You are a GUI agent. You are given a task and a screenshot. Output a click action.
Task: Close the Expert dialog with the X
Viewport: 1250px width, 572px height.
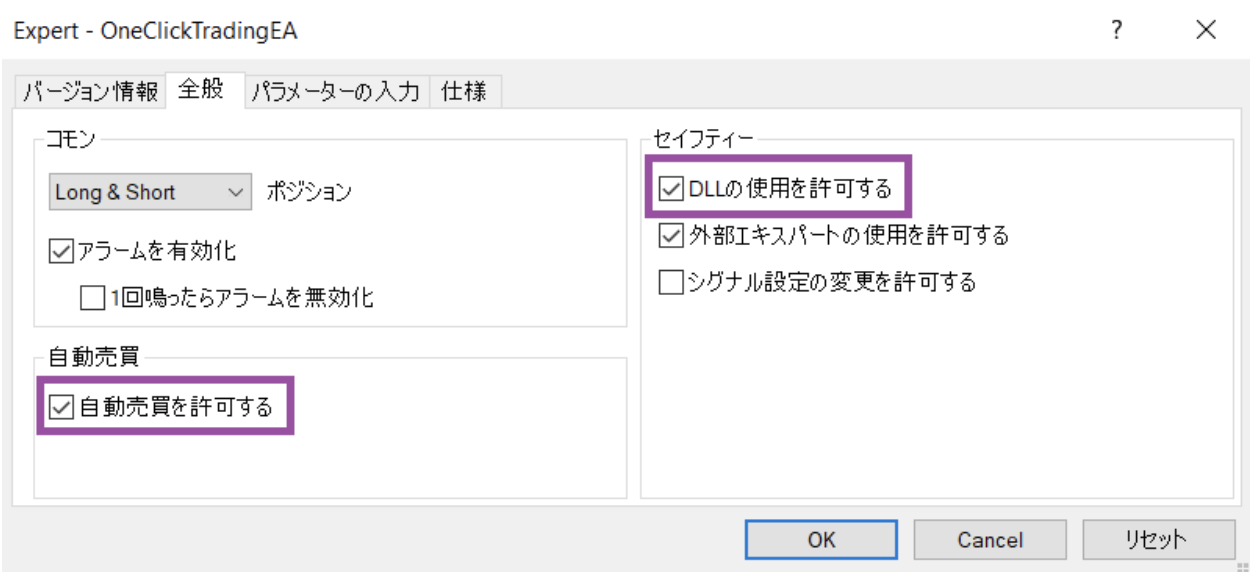click(x=1206, y=30)
